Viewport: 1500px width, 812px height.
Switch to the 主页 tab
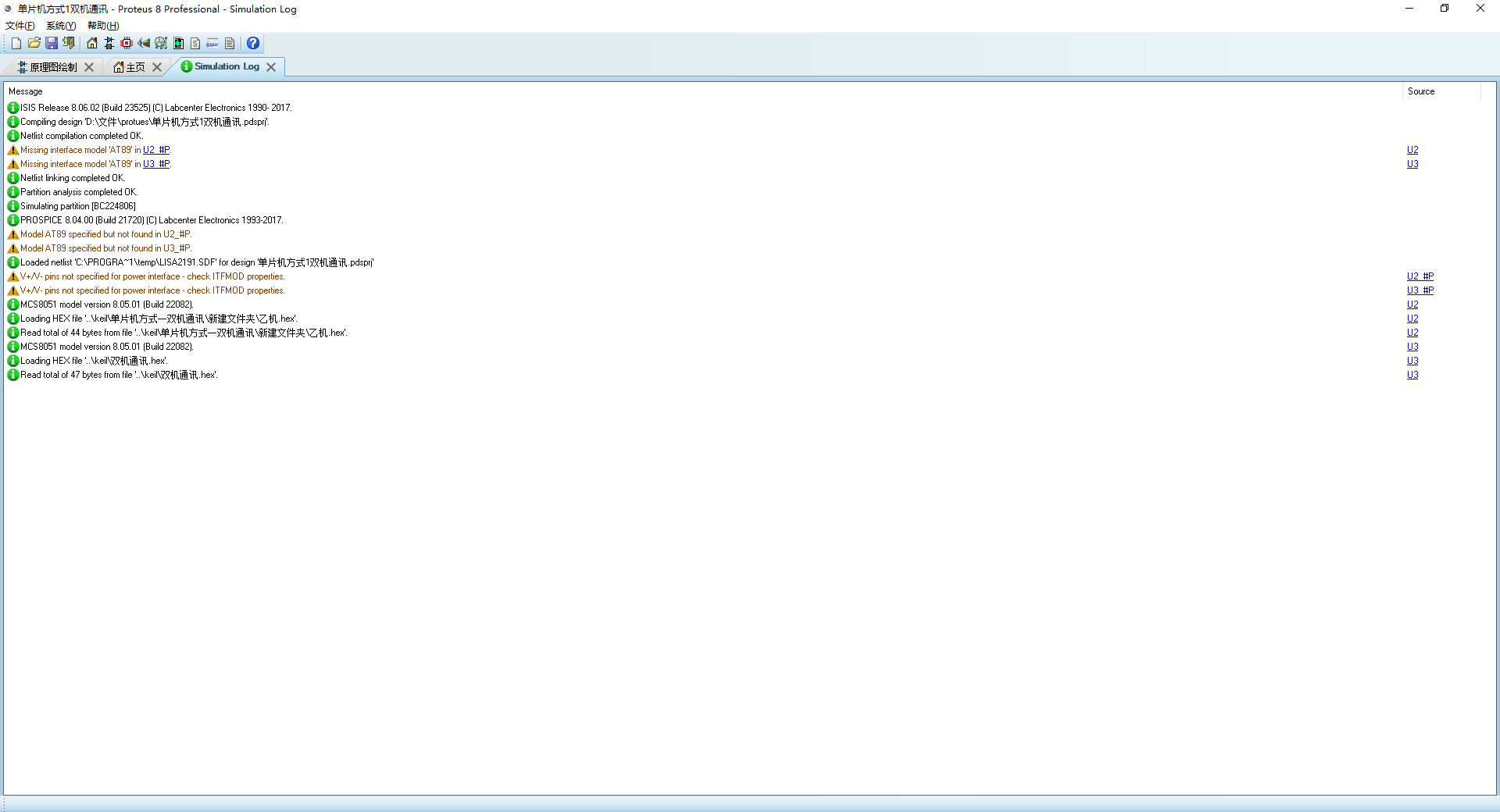pos(135,67)
